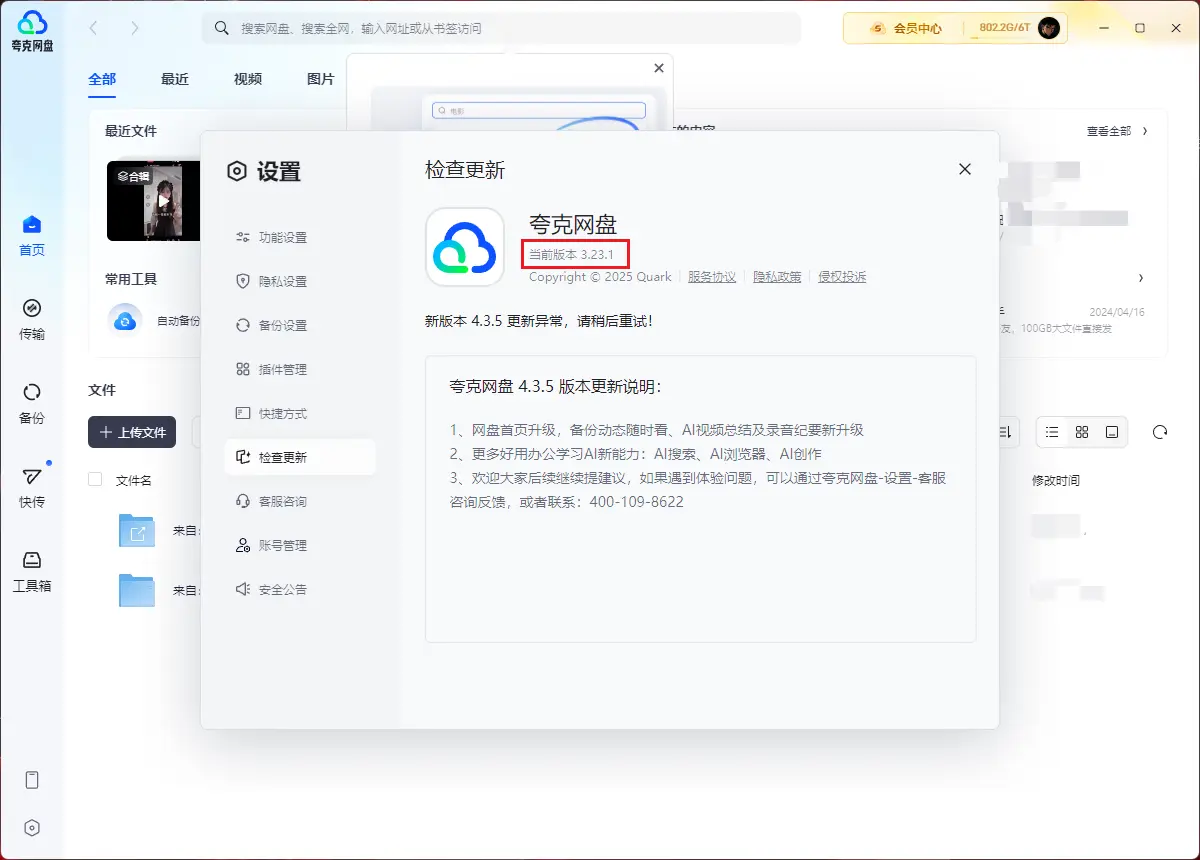Switch to the 视频 tab
Viewport: 1200px width, 860px height.
point(248,79)
